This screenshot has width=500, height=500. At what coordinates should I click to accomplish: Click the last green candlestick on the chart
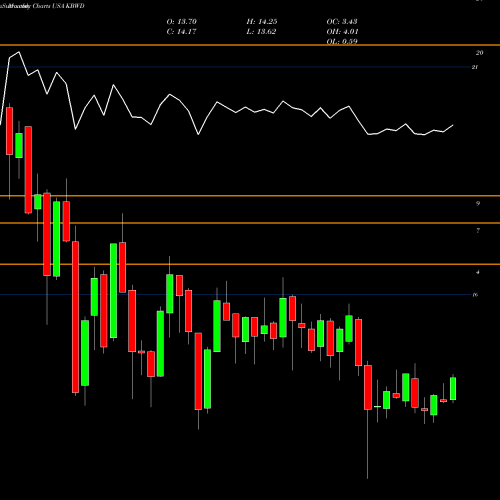click(453, 389)
